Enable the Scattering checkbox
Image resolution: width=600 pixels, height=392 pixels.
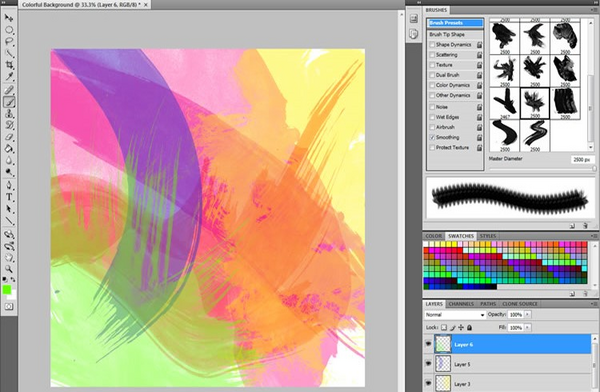coord(432,55)
